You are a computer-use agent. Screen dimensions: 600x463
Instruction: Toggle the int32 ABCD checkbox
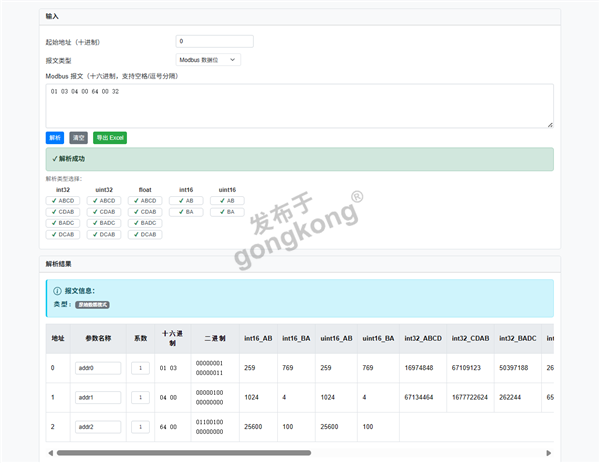click(x=54, y=200)
